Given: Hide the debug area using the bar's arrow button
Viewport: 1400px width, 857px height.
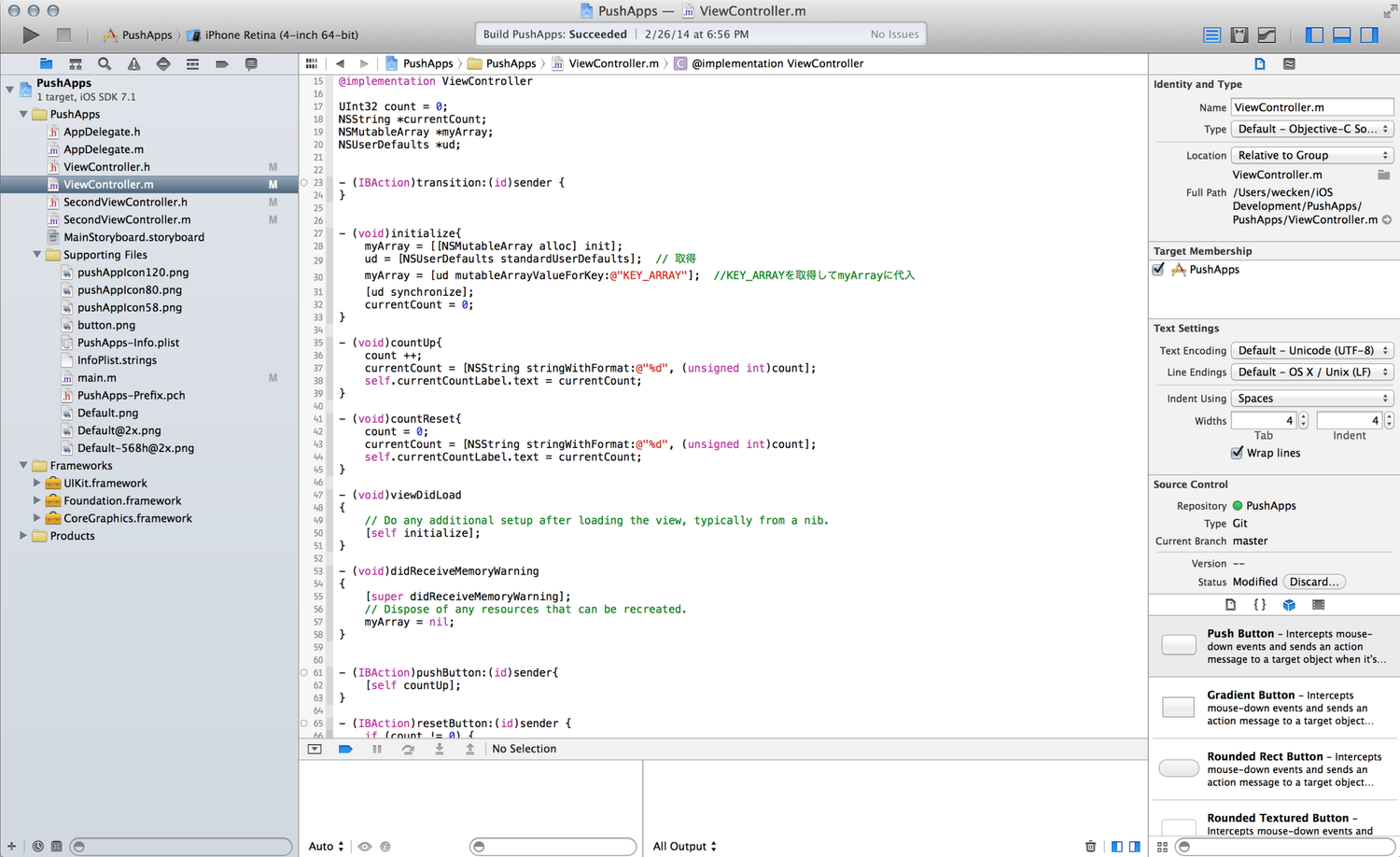Looking at the screenshot, I should coord(315,749).
